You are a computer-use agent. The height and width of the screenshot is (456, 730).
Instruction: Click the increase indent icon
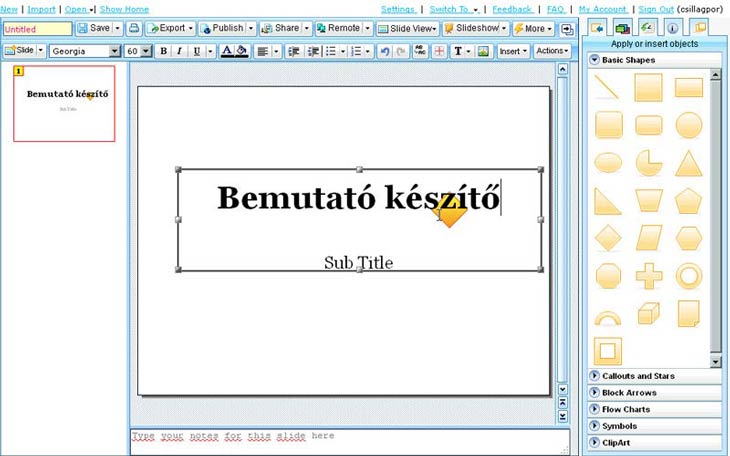[x=313, y=51]
